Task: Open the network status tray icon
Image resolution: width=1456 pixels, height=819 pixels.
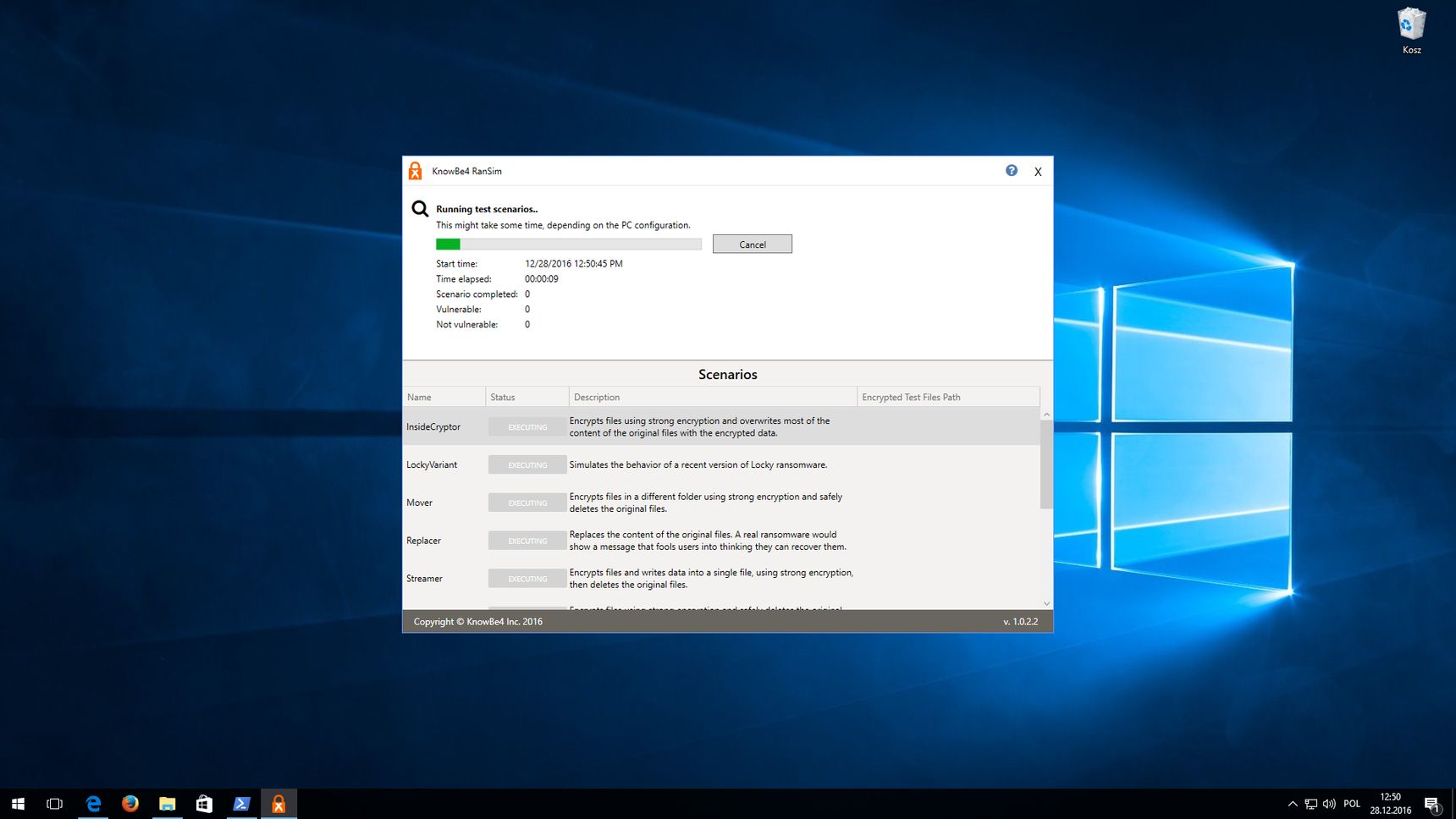Action: pos(1310,804)
